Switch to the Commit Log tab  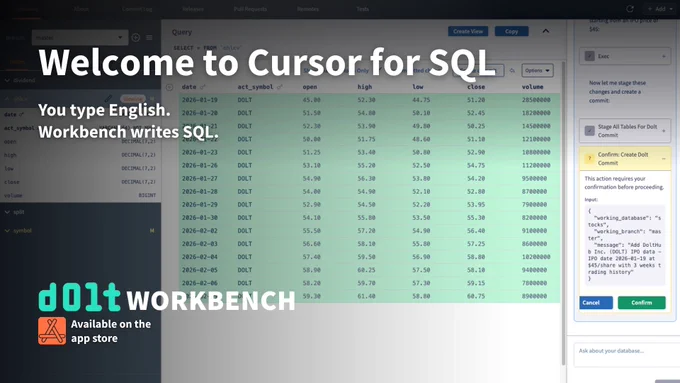[137, 9]
